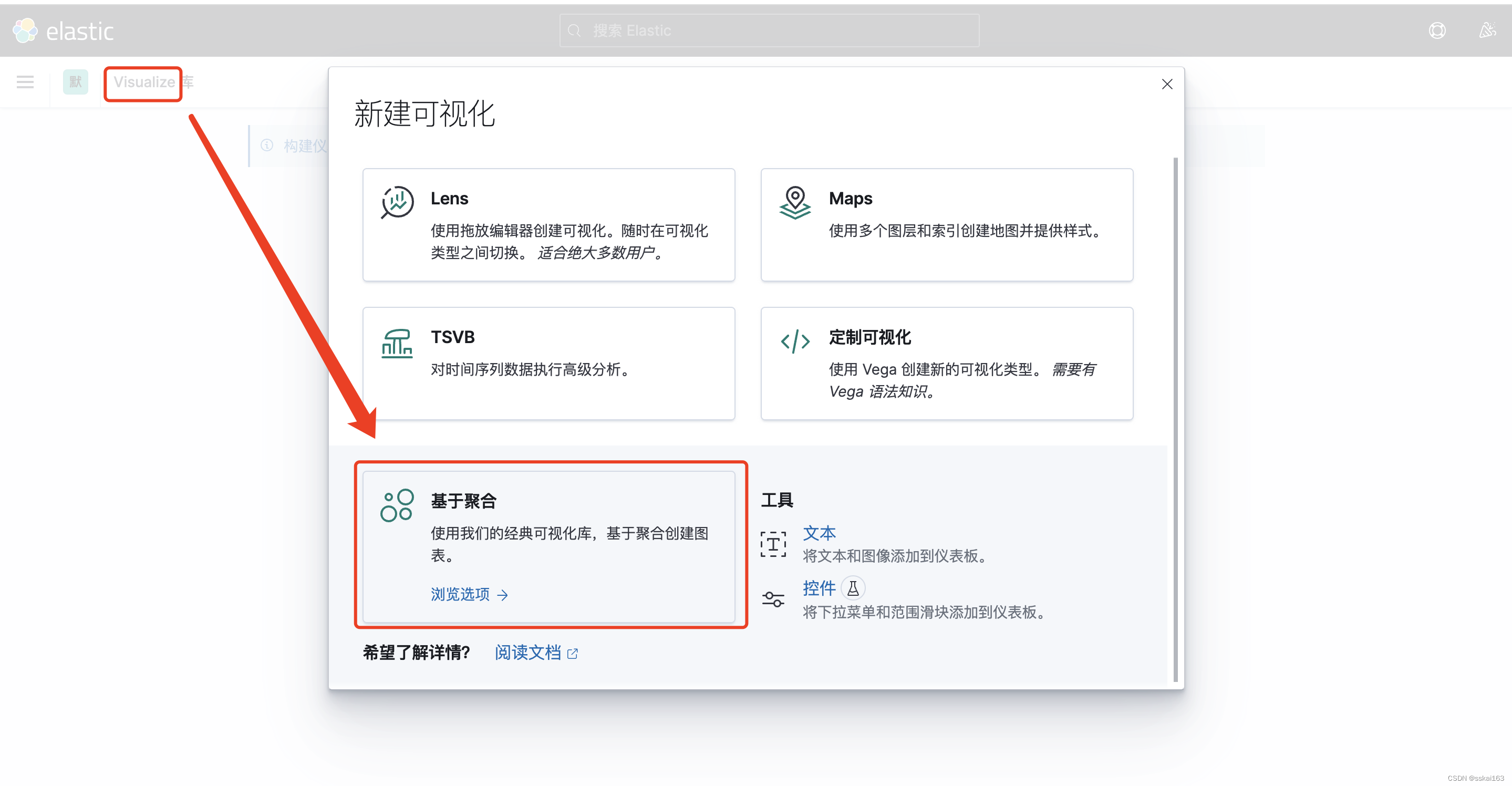Open the hamburger navigation menu

coord(25,82)
